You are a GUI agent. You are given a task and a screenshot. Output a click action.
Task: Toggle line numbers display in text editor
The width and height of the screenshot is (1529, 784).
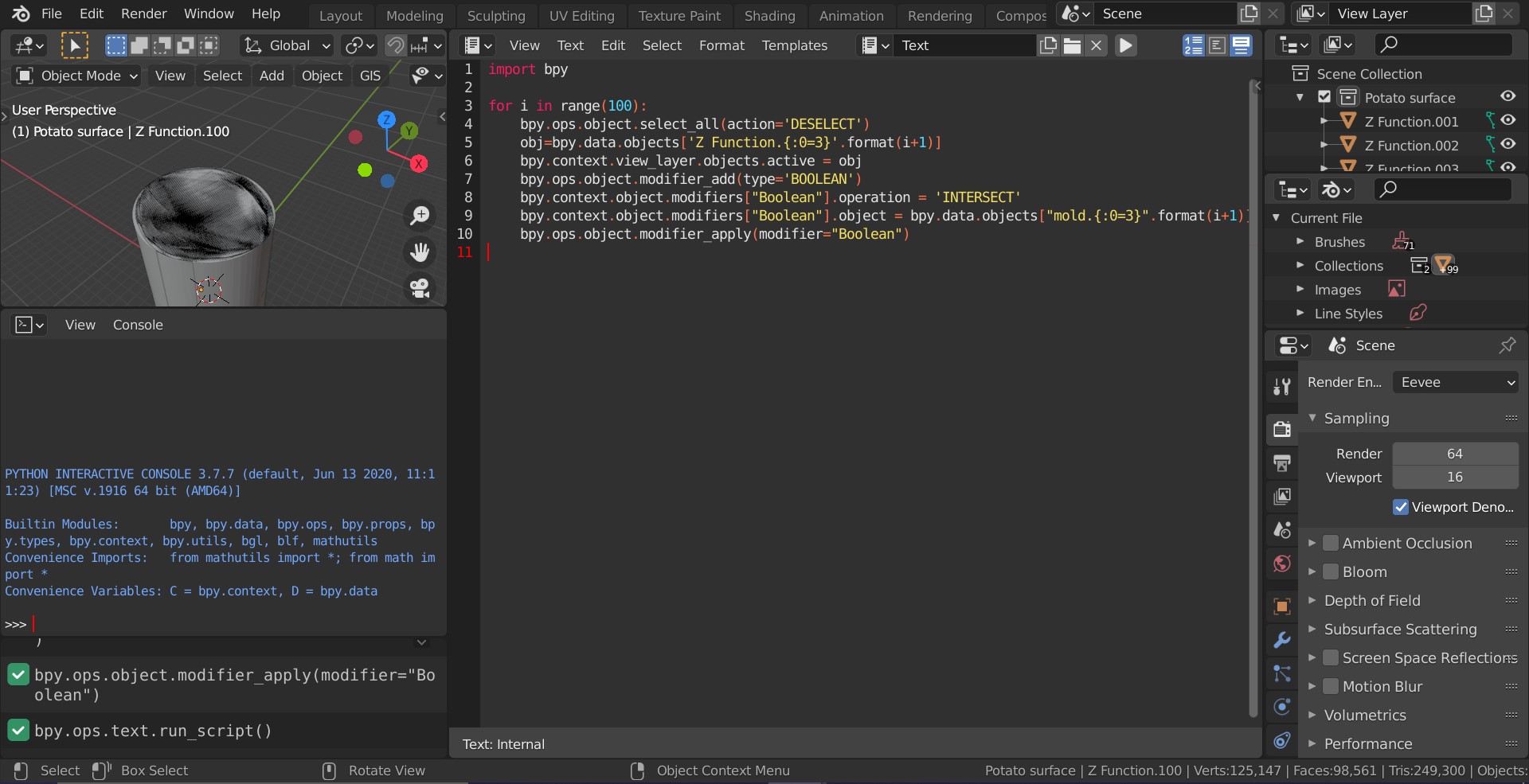[x=1193, y=45]
